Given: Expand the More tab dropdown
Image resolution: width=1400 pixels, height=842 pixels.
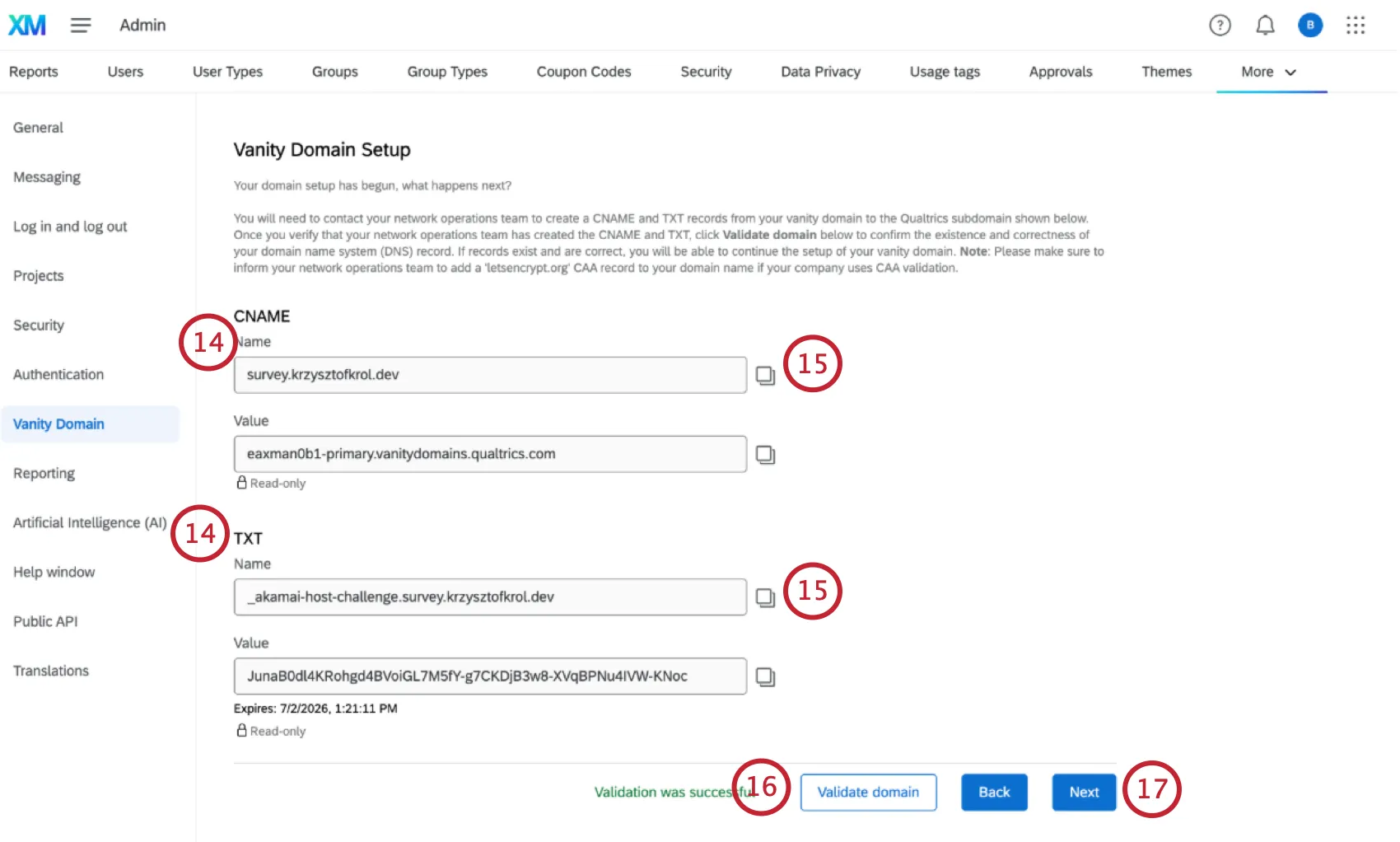Looking at the screenshot, I should 1269,72.
